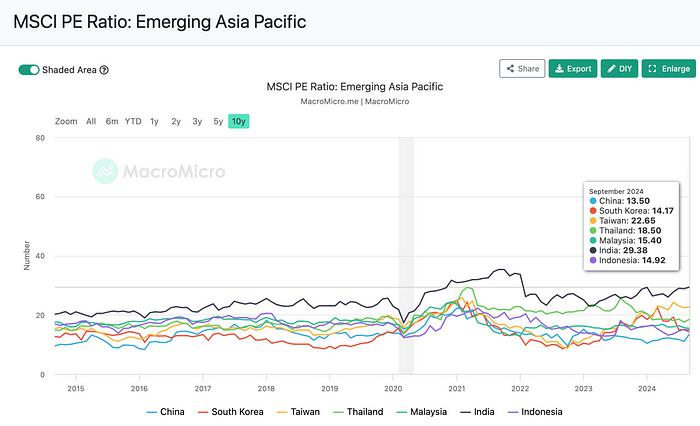Open the Shaded Area help icon
Screen dimensions: 700x426
(x=104, y=70)
